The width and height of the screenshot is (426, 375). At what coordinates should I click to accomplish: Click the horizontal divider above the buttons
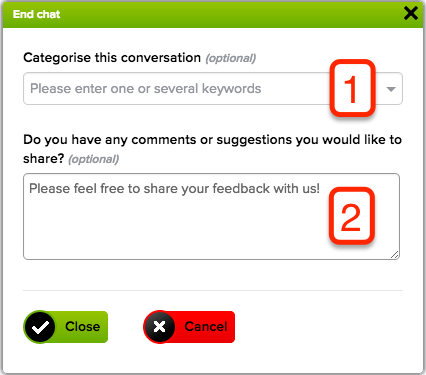pos(213,290)
